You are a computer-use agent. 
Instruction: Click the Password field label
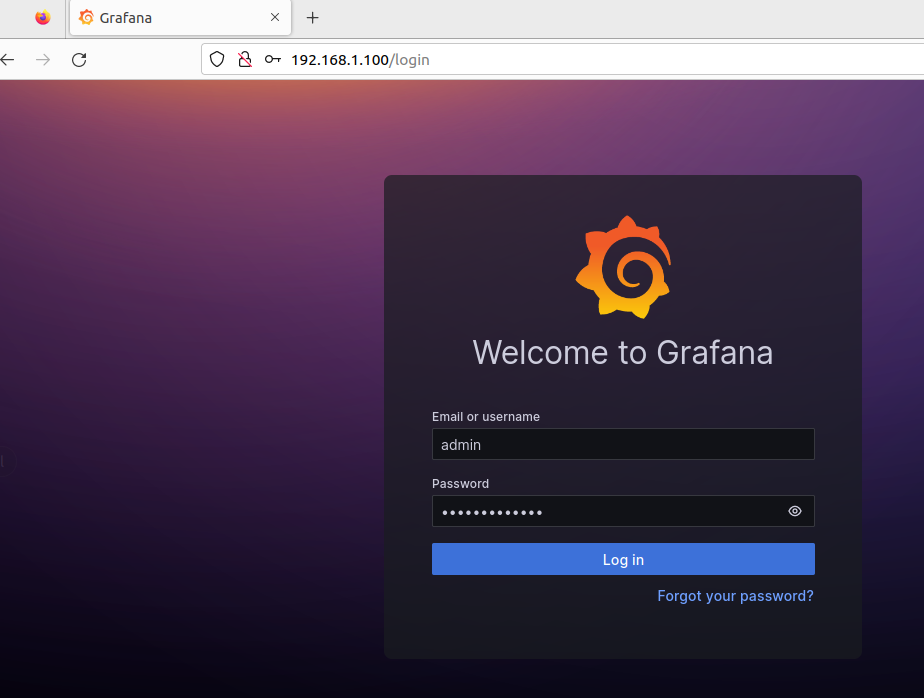pyautogui.click(x=460, y=484)
